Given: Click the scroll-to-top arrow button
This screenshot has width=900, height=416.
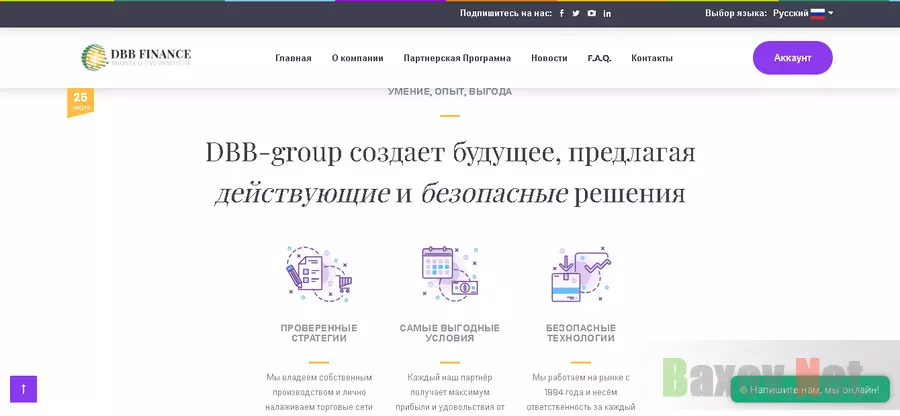Looking at the screenshot, I should 24,389.
